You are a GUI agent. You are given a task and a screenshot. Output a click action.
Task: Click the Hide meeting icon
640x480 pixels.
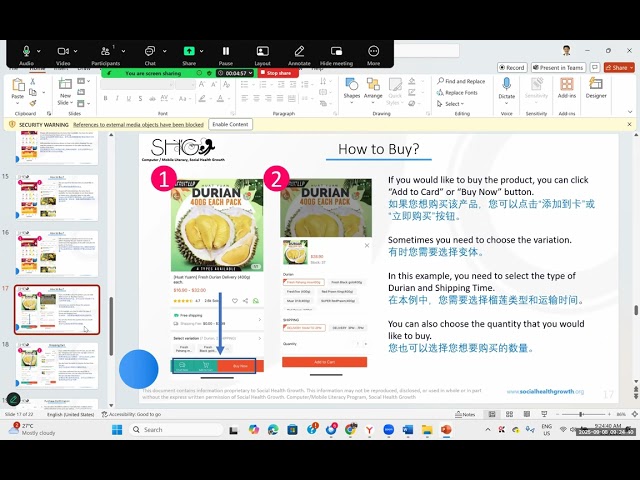click(x=336, y=51)
